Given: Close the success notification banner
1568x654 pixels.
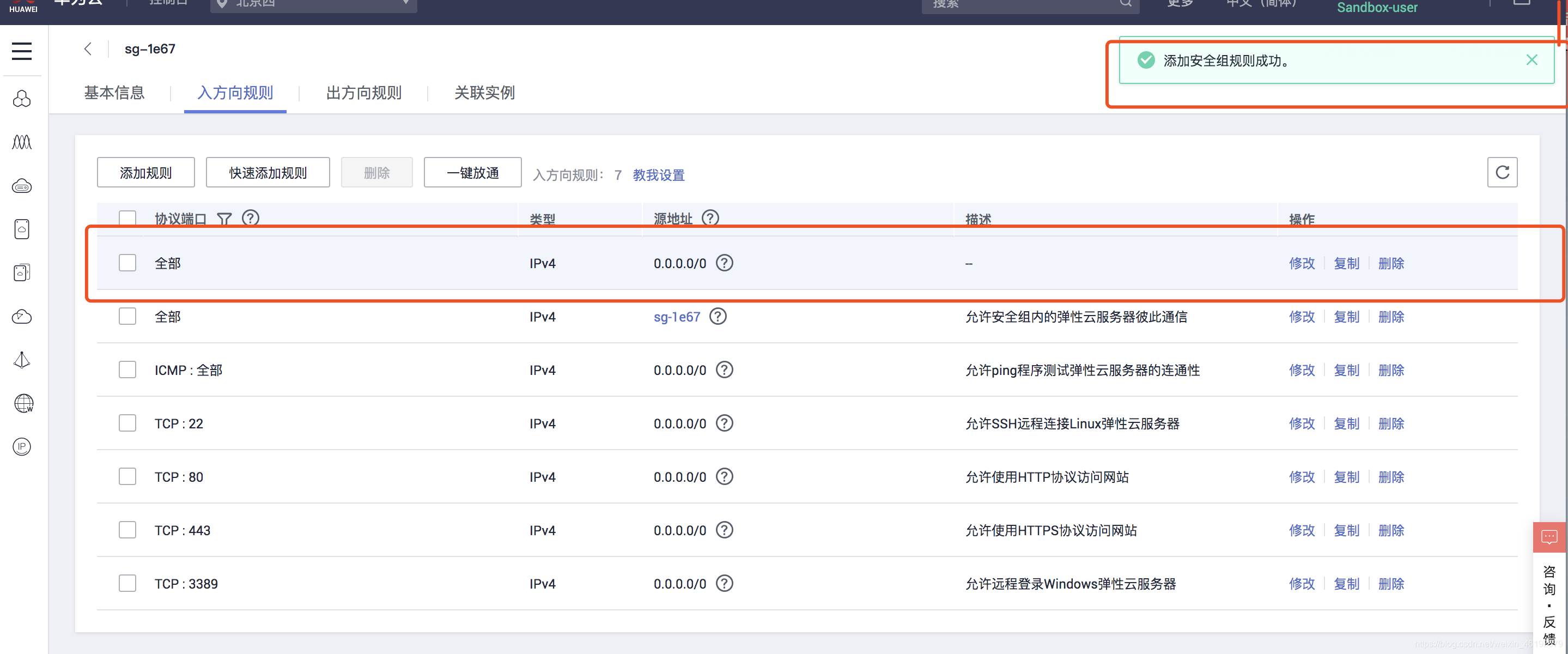Looking at the screenshot, I should click(x=1531, y=59).
